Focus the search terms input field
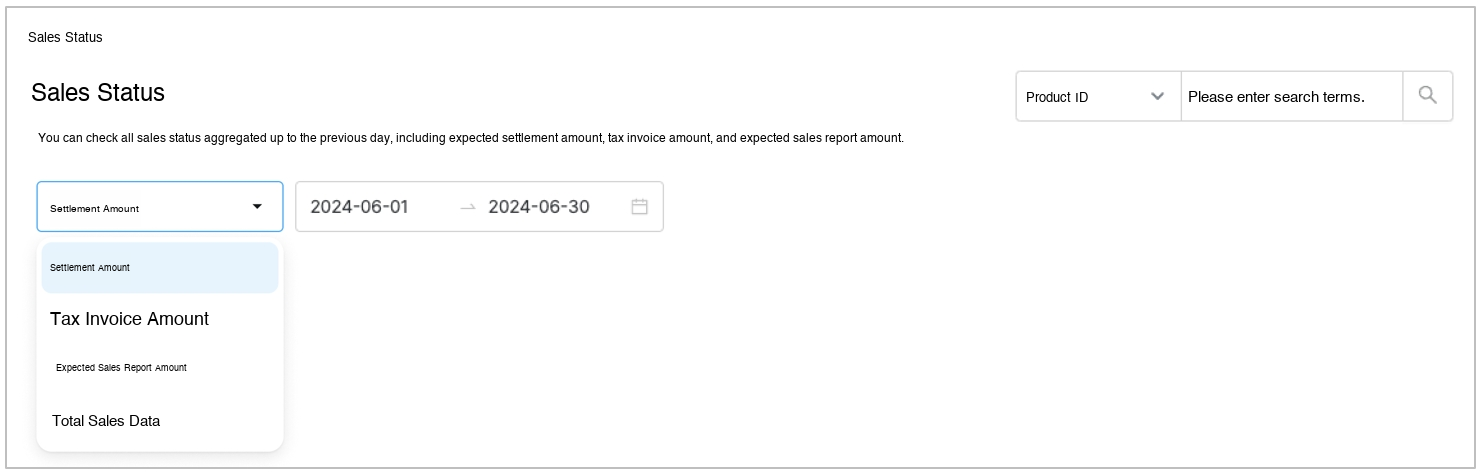The width and height of the screenshot is (1480, 476). [1290, 97]
